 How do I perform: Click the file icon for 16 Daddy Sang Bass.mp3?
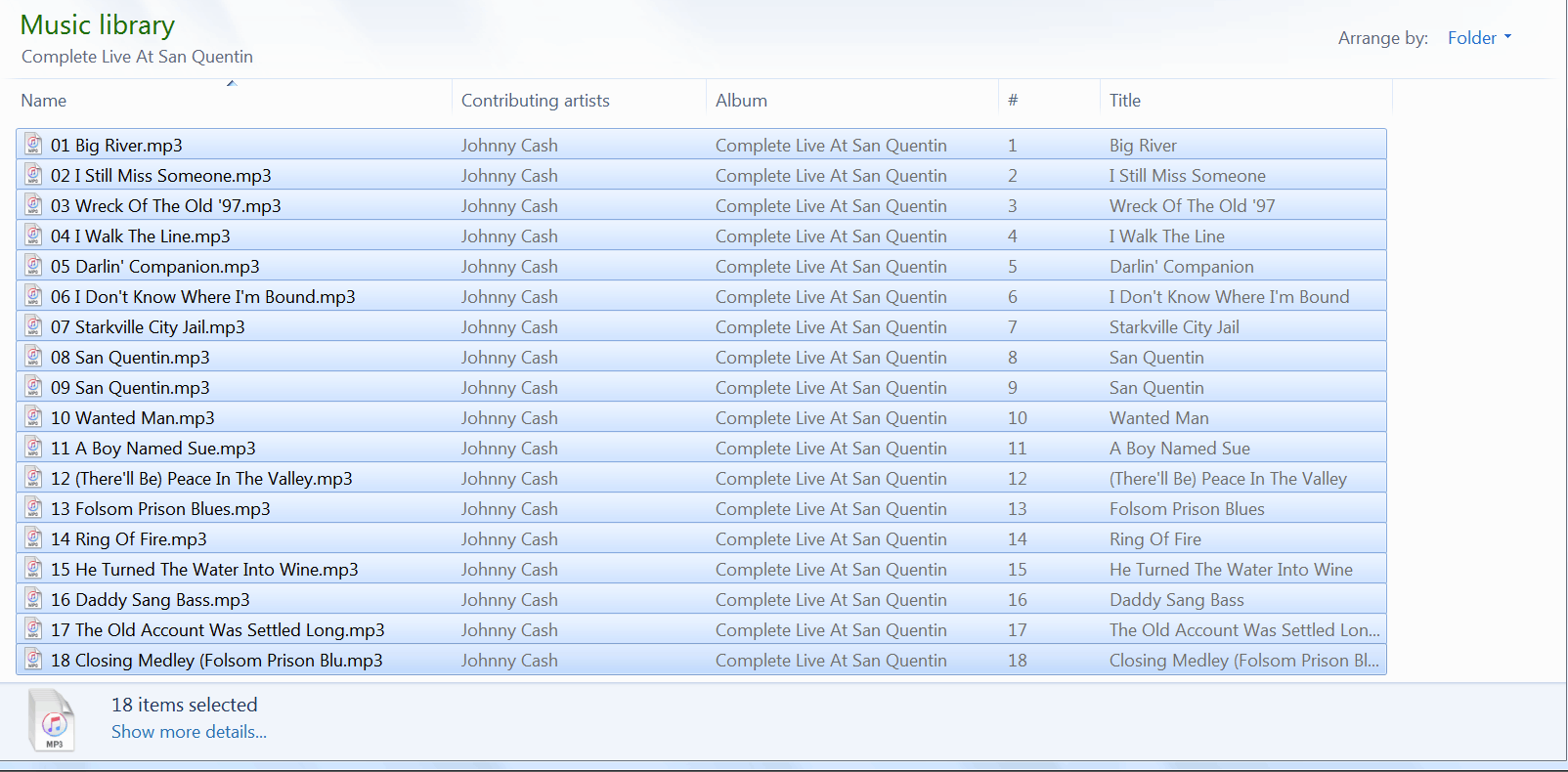coord(33,599)
